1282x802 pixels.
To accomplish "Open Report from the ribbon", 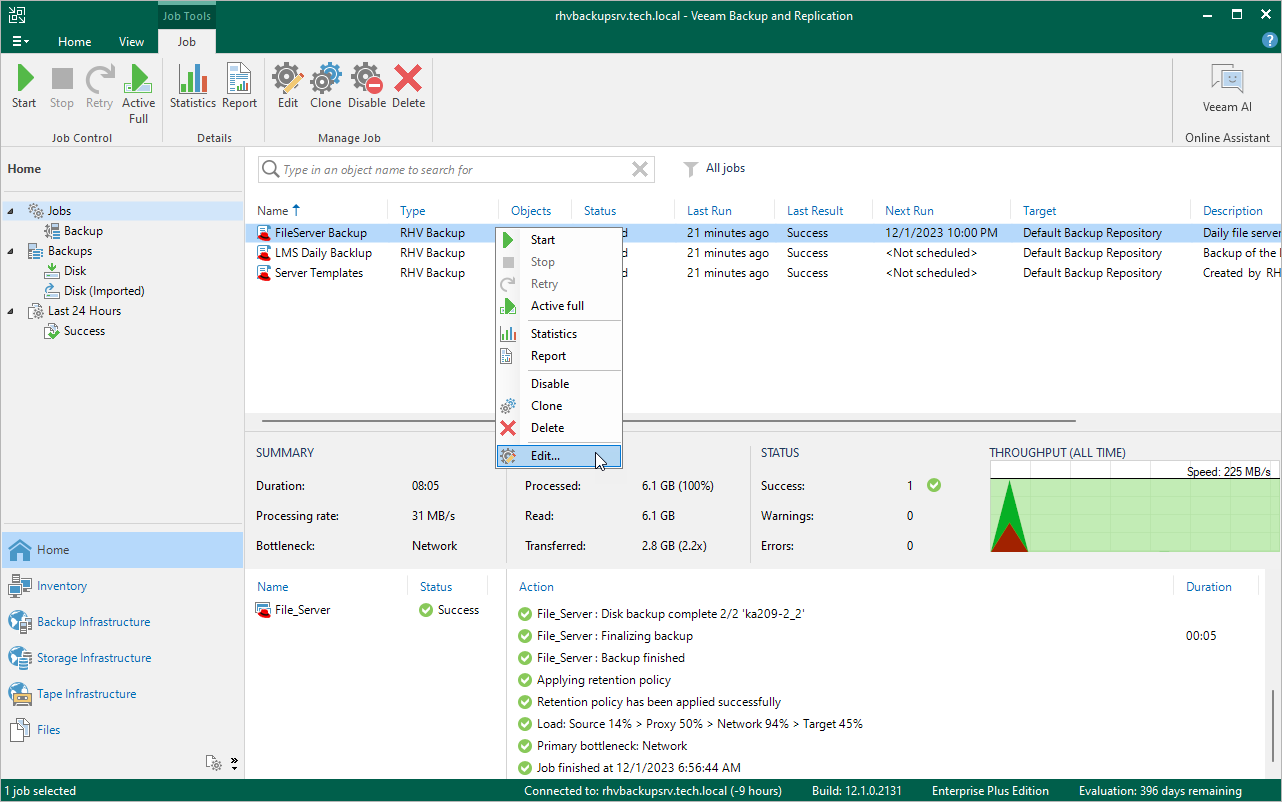I will pos(240,86).
